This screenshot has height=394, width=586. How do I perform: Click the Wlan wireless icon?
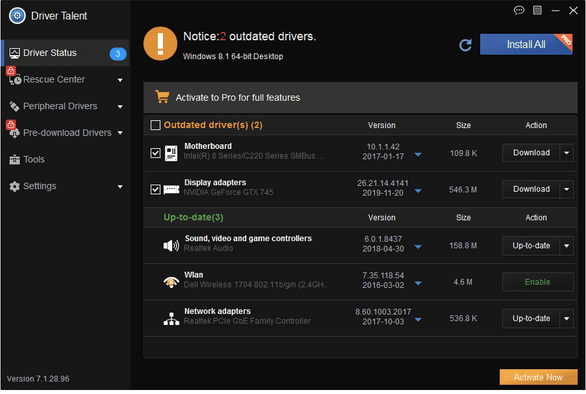point(171,281)
